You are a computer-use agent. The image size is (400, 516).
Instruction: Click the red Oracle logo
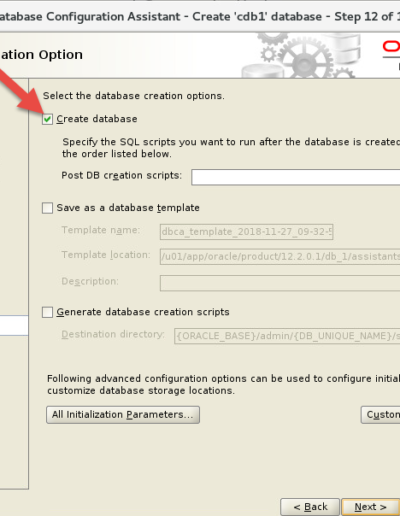(391, 47)
